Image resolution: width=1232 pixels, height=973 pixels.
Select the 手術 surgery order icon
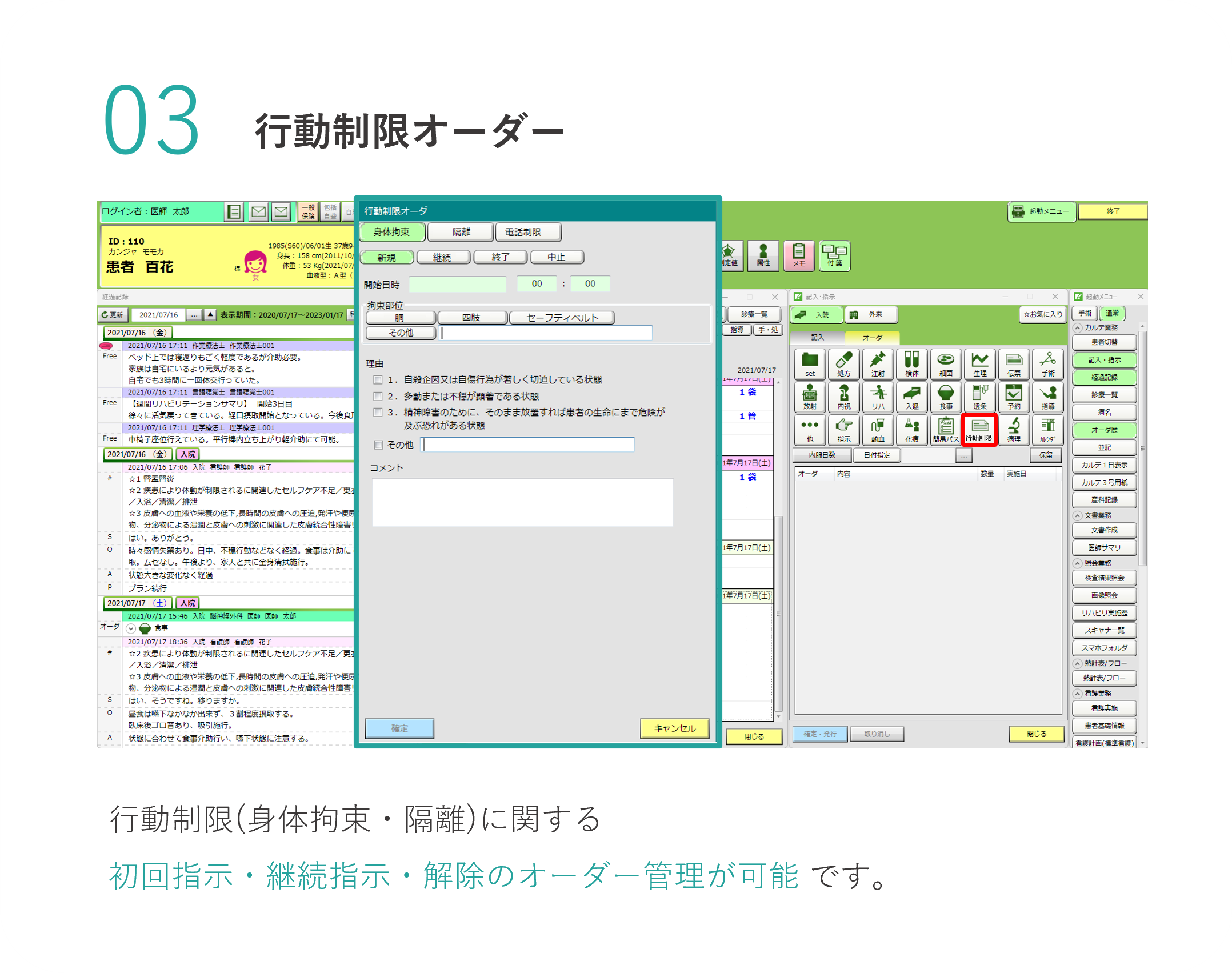(x=1047, y=364)
